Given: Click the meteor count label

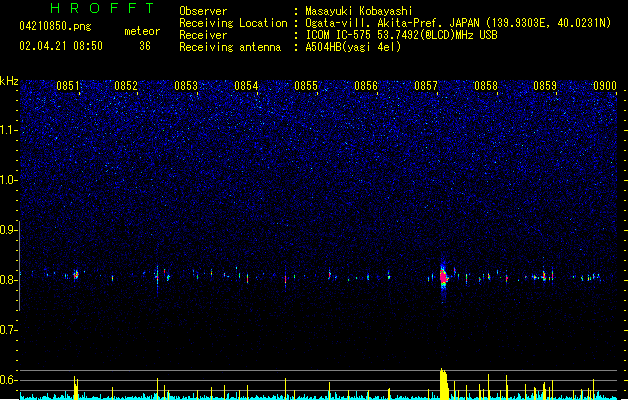Looking at the screenshot, I should click(142, 31).
